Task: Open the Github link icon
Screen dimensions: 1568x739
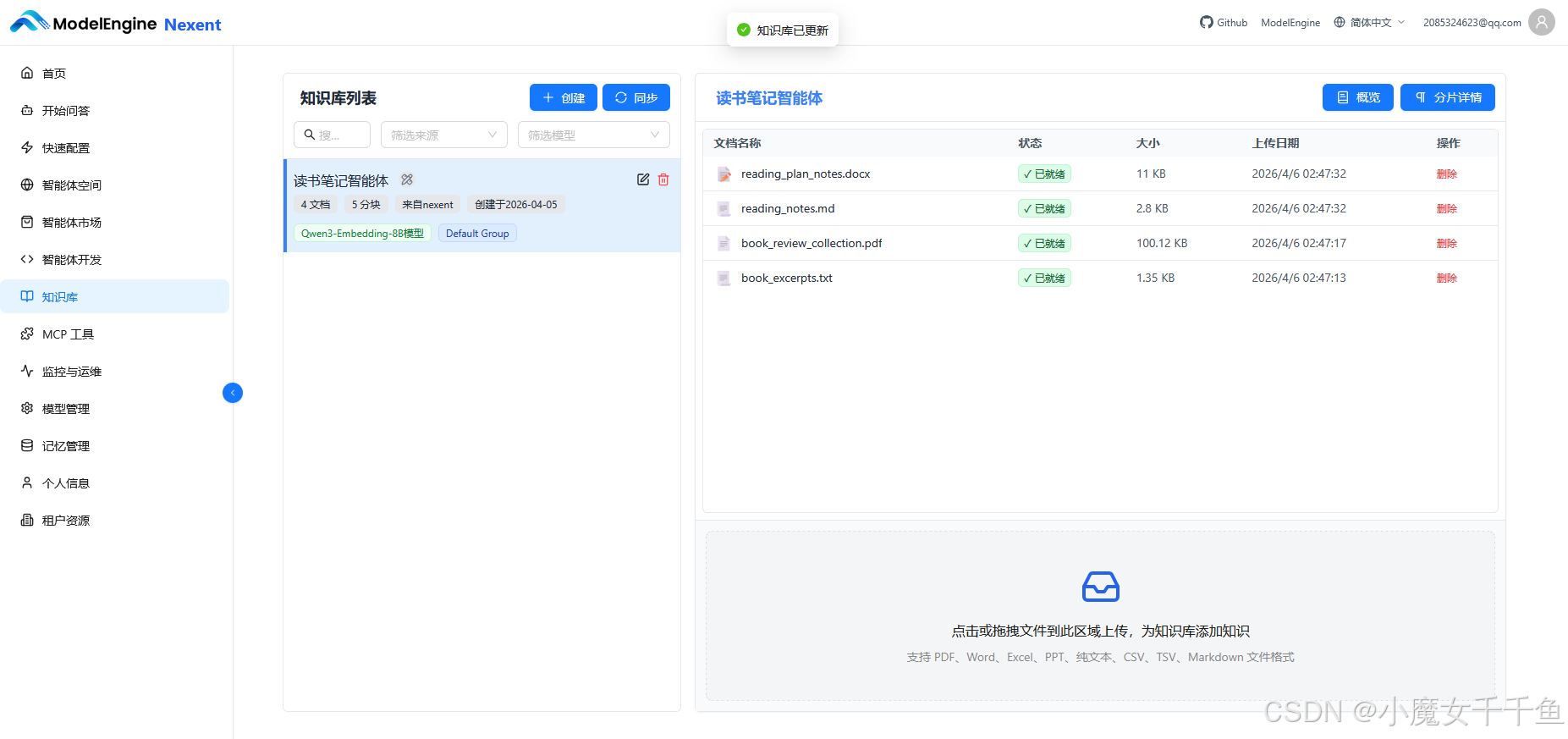Action: pyautogui.click(x=1206, y=22)
